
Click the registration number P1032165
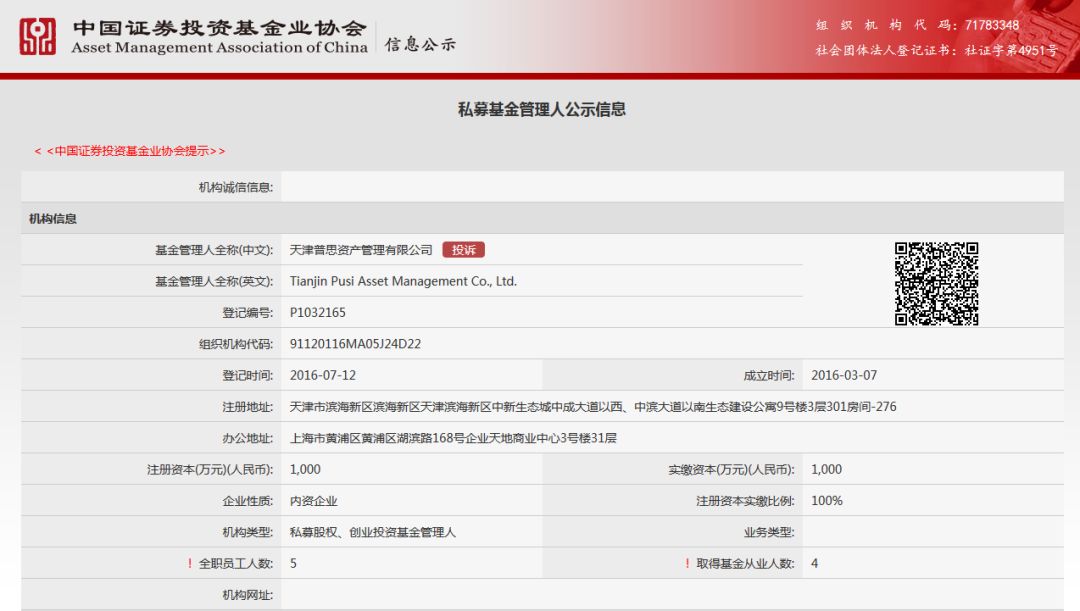click(318, 313)
